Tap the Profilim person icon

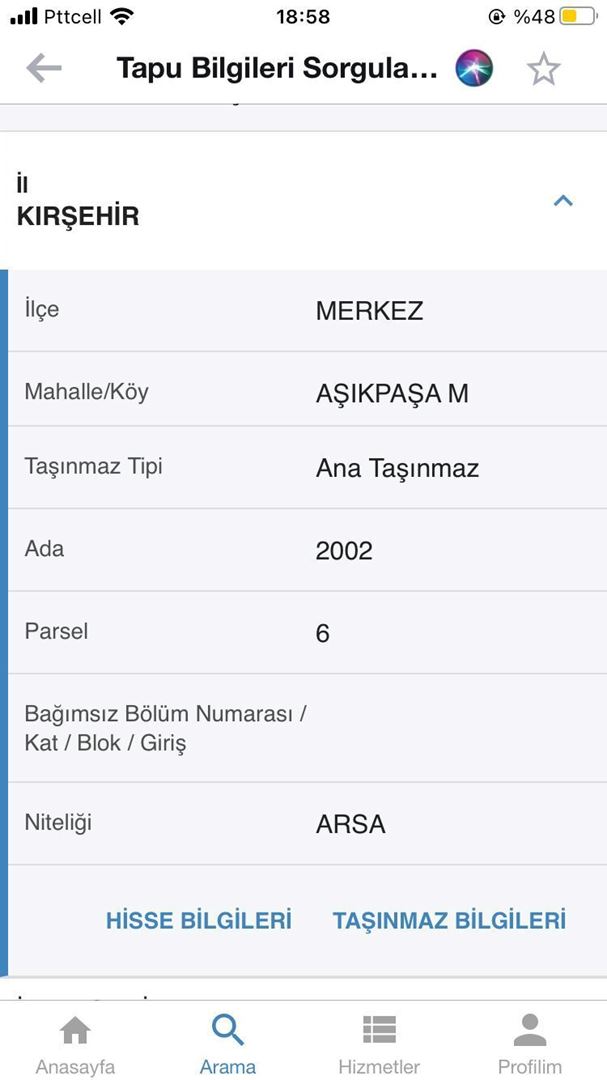click(530, 1030)
